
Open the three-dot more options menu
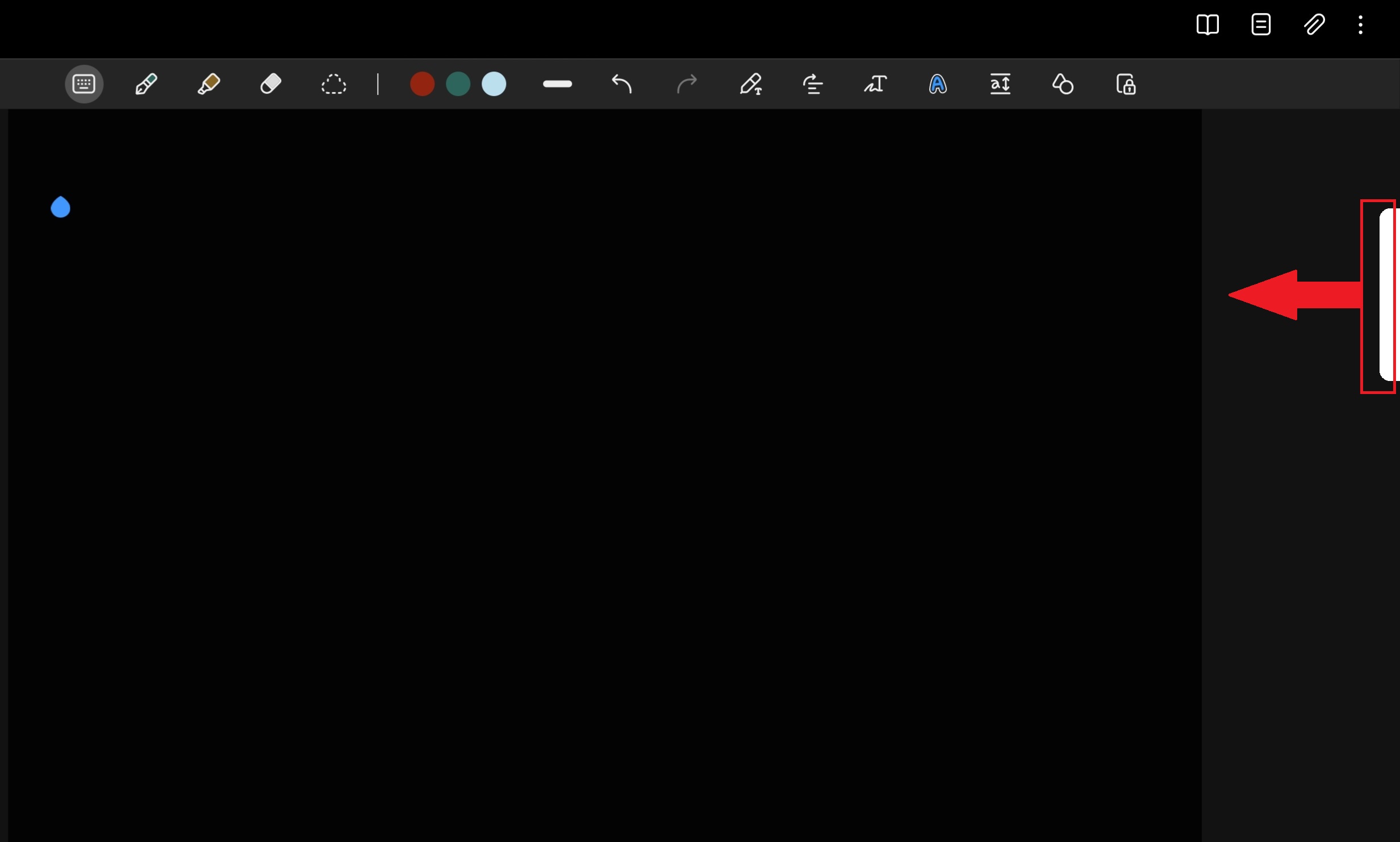pyautogui.click(x=1360, y=25)
